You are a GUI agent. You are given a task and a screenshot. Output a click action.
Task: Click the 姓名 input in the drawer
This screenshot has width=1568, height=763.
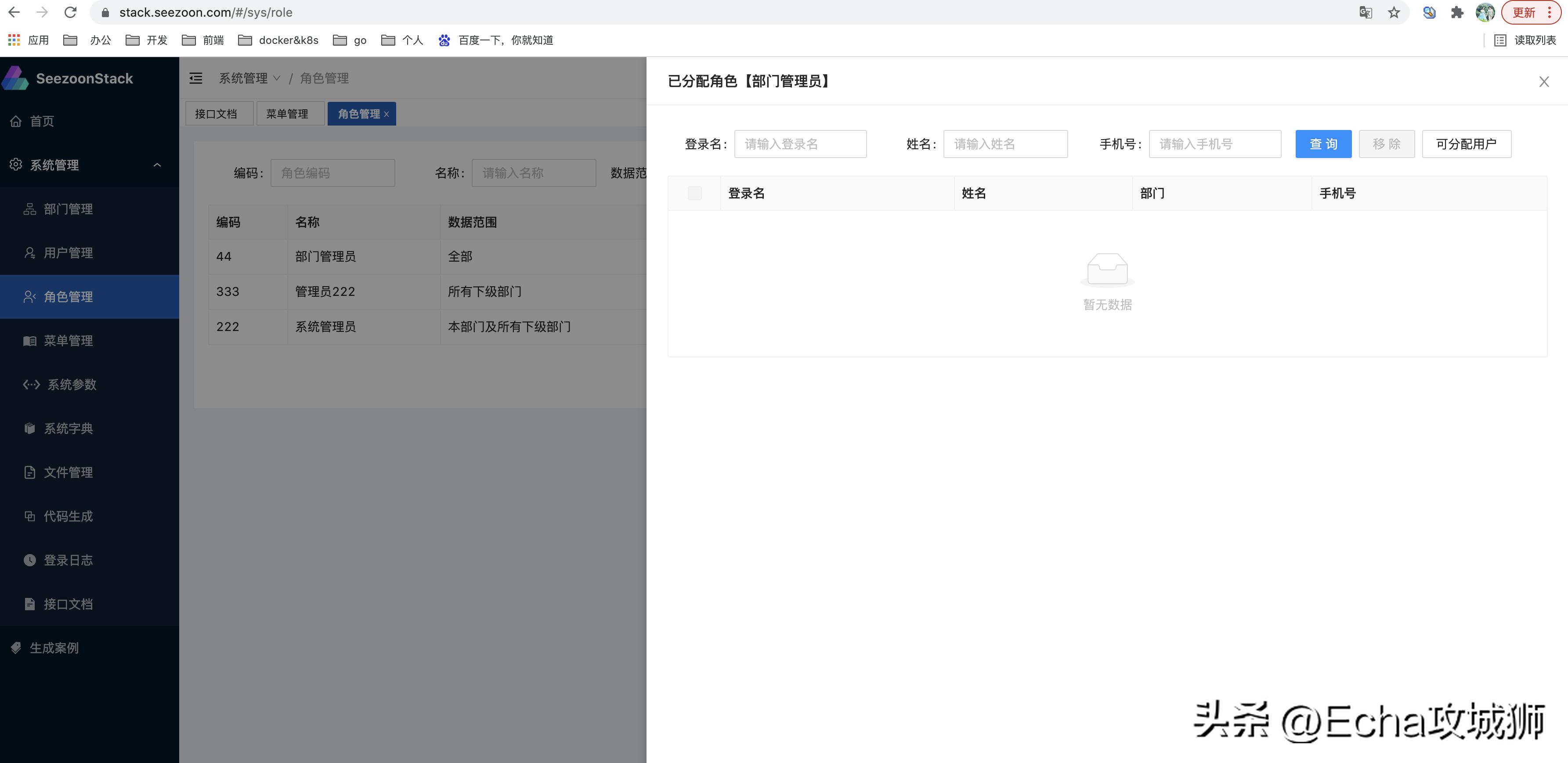click(x=1005, y=144)
